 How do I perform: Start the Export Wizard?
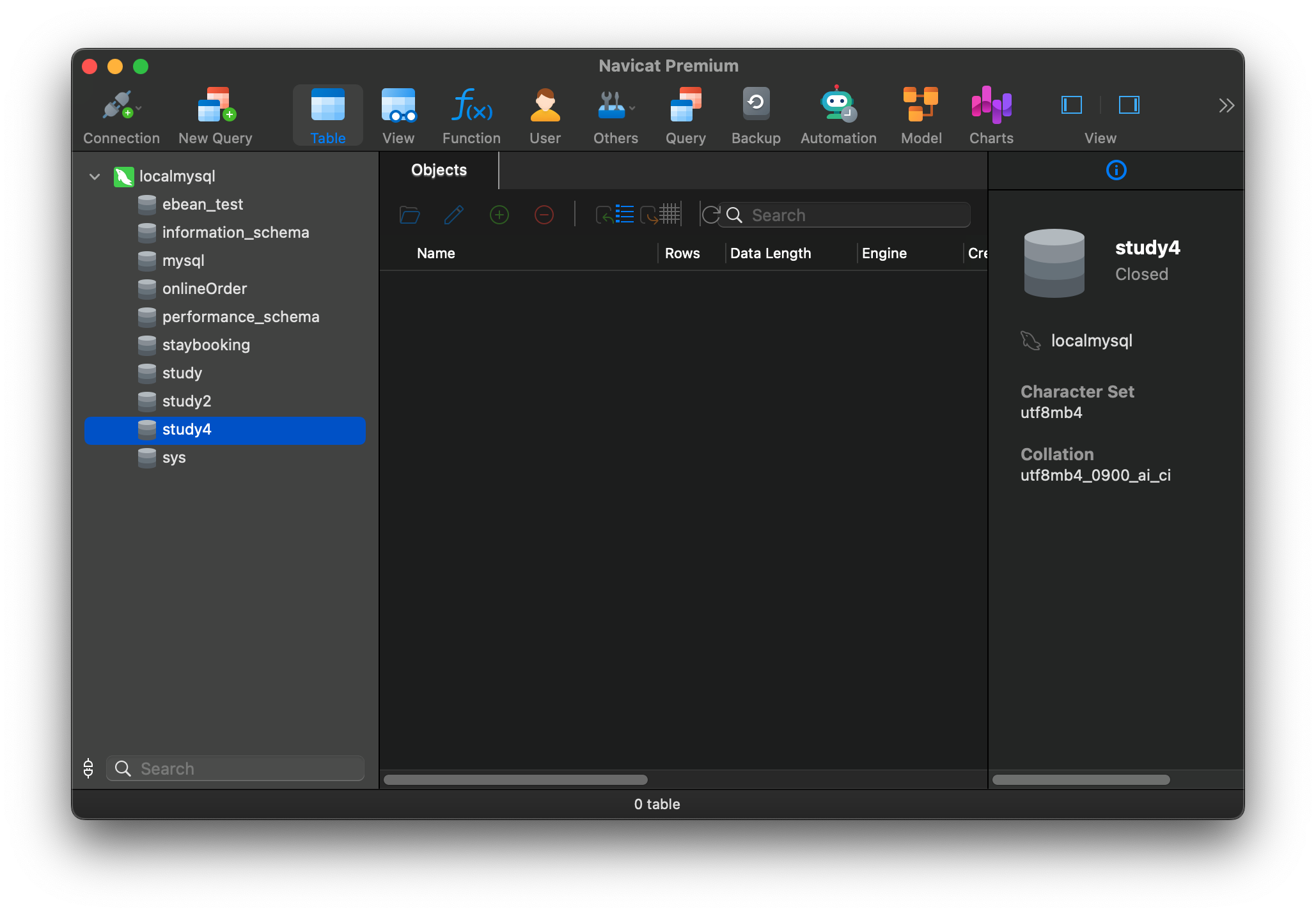659,214
